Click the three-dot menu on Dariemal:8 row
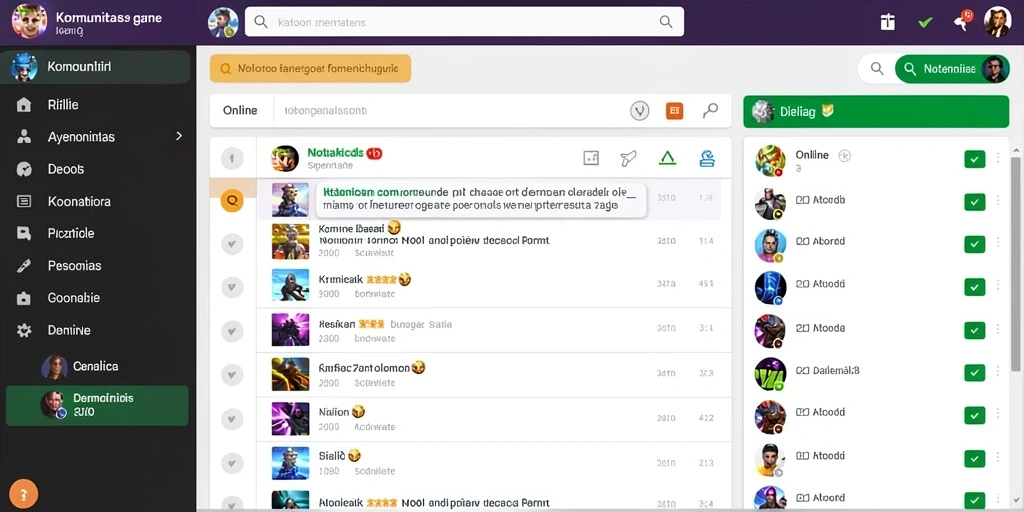 point(998,372)
